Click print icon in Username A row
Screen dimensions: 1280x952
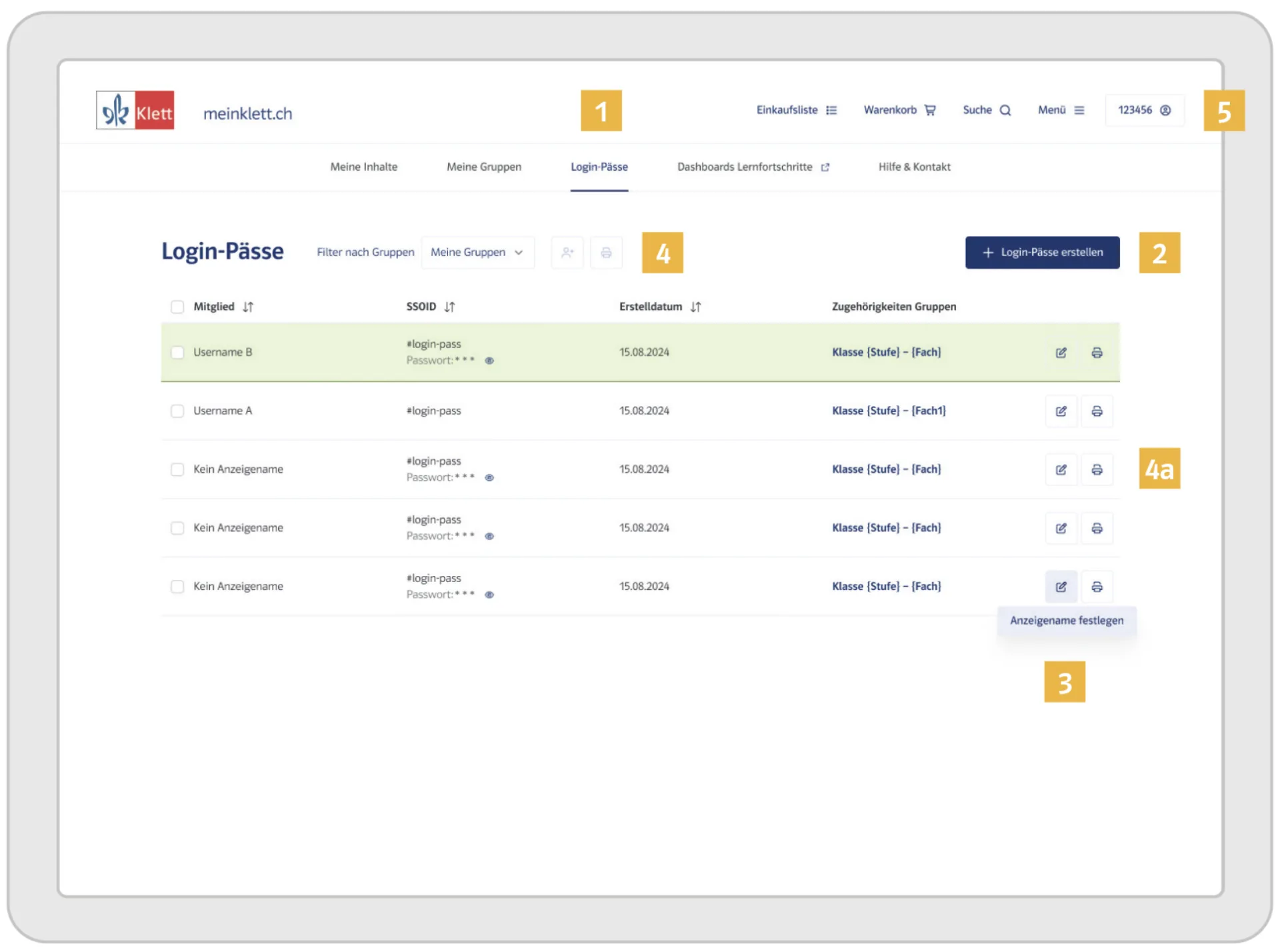coord(1097,411)
